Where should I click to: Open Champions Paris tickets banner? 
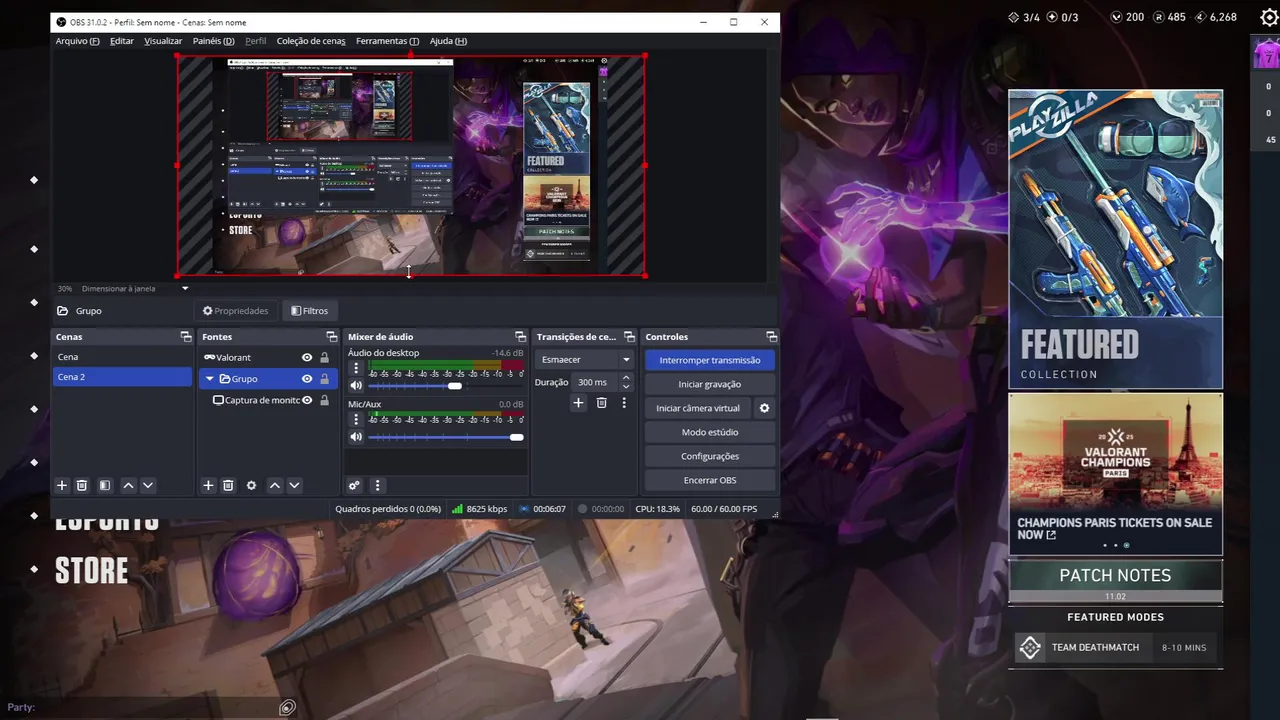click(x=1115, y=474)
